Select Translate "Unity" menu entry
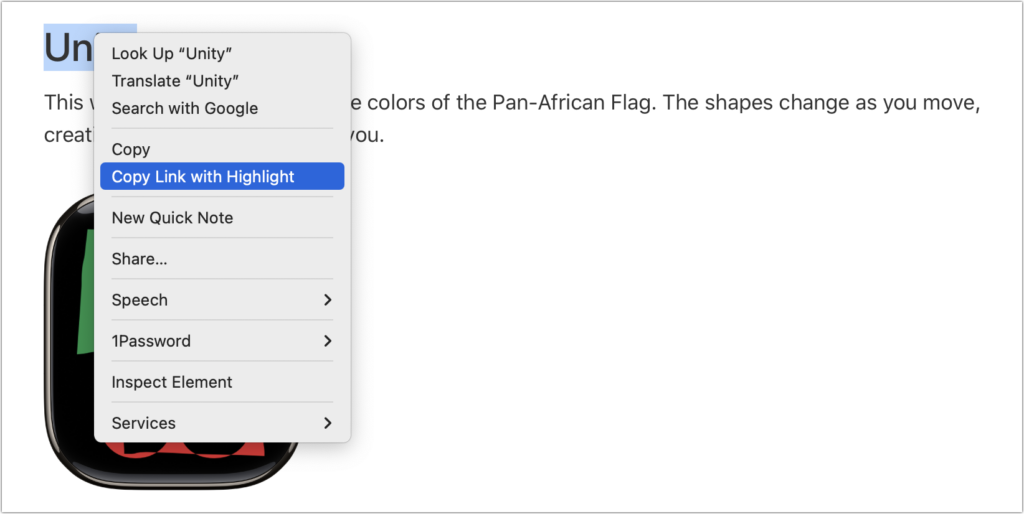 [175, 81]
